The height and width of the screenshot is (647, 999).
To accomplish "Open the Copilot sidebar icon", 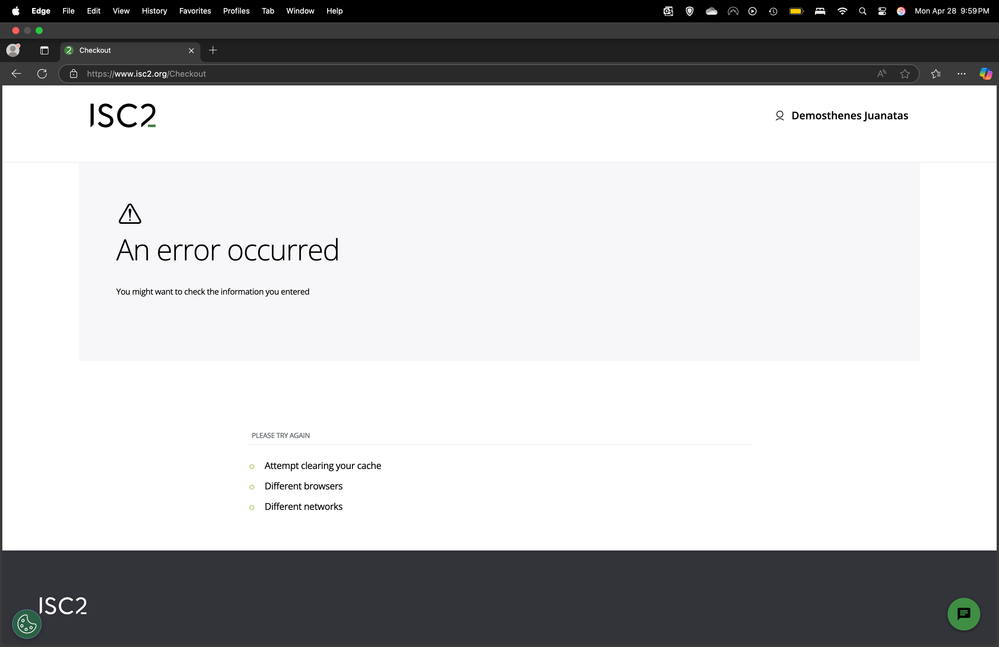I will [x=985, y=73].
